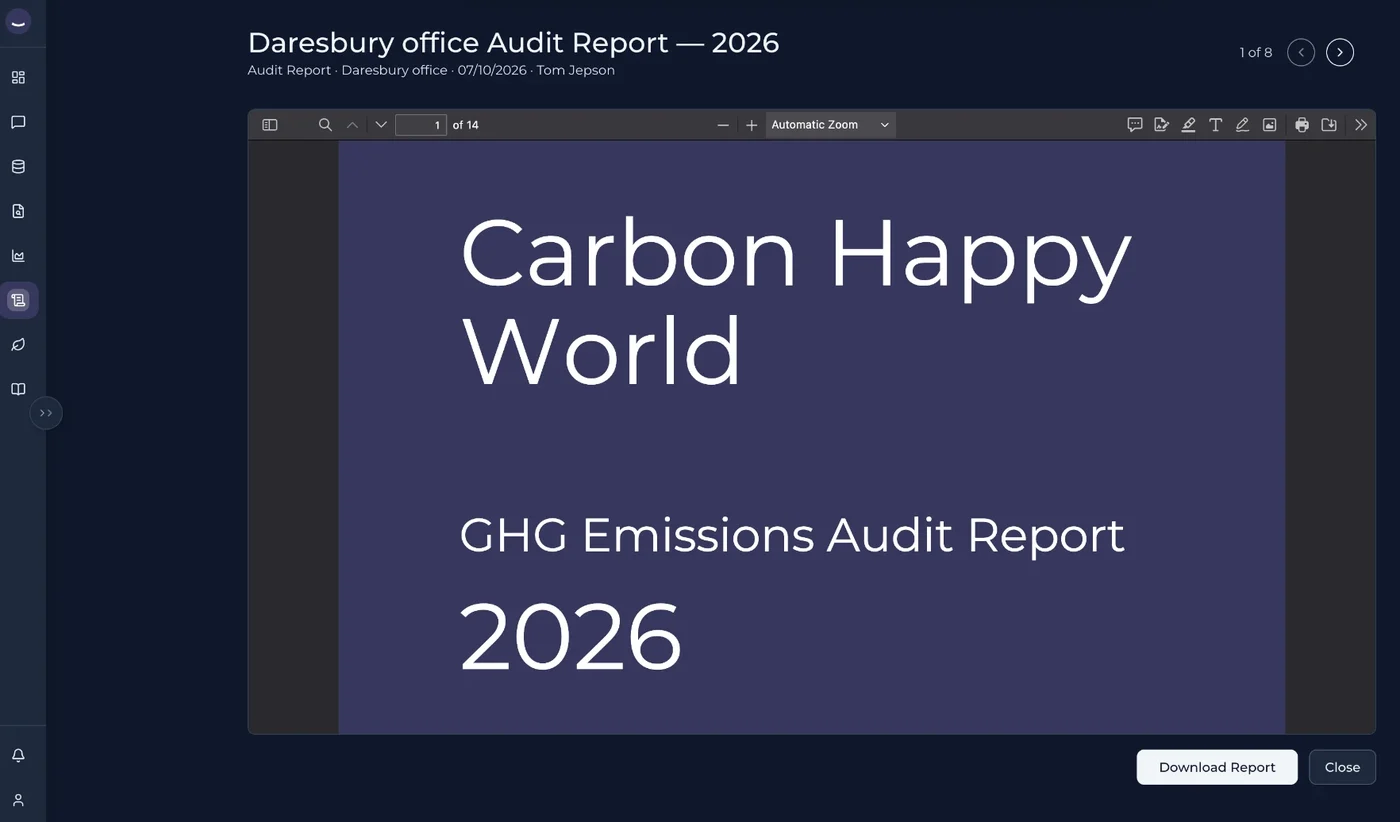This screenshot has height=822, width=1400.
Task: Open the Automatic Zoom dropdown
Action: [x=830, y=125]
